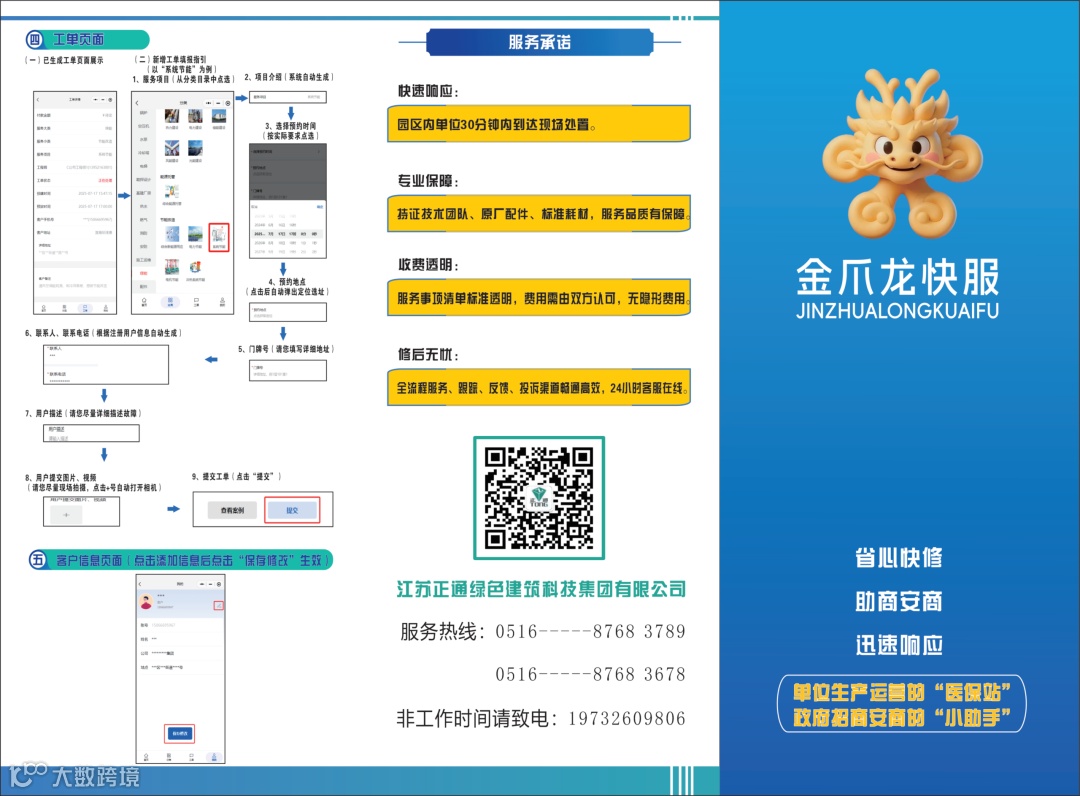Click the 提交 button in step 9

click(x=292, y=510)
